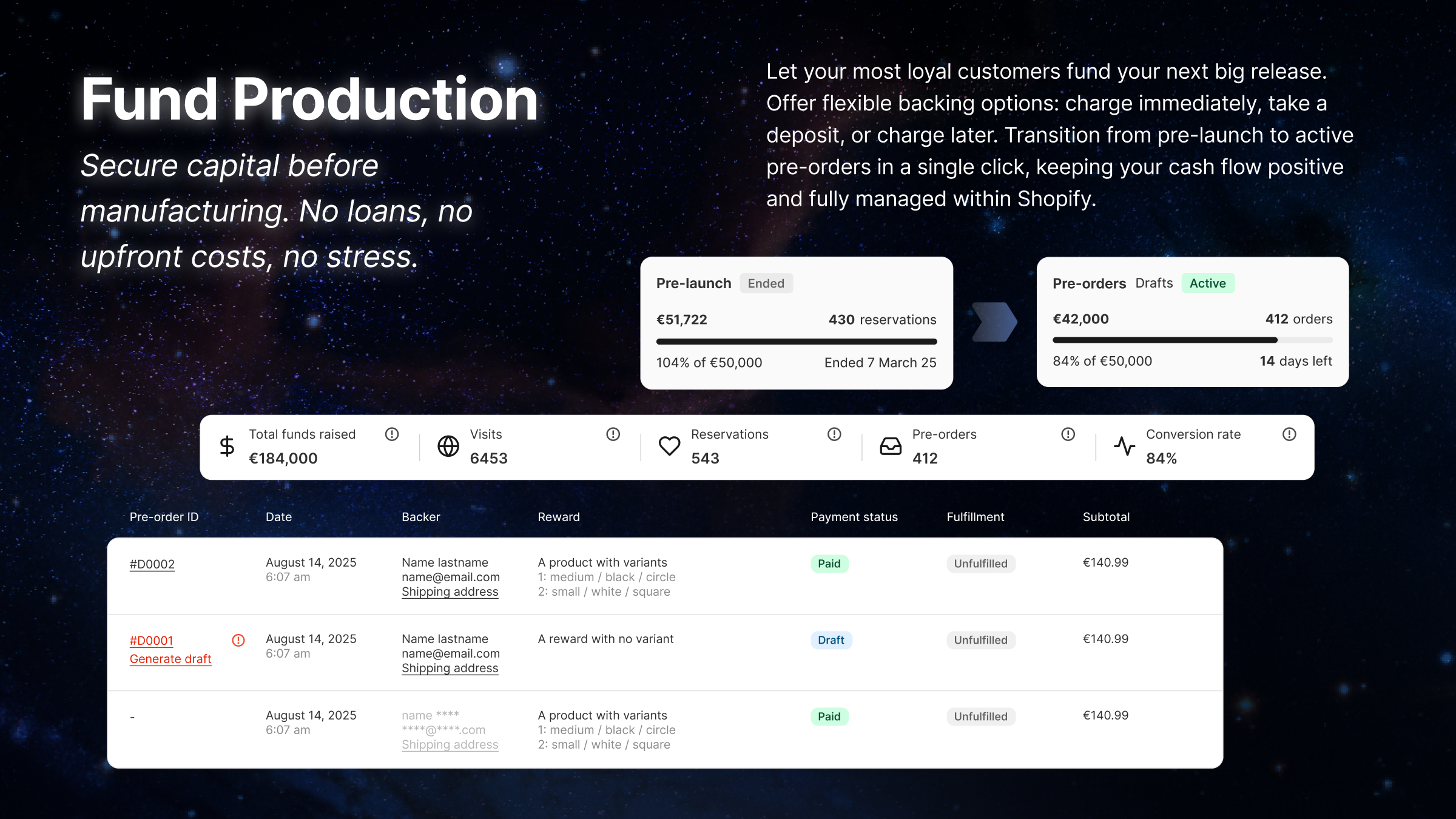Open pre-order #D0002
This screenshot has width=1456, height=819.
[x=152, y=563]
